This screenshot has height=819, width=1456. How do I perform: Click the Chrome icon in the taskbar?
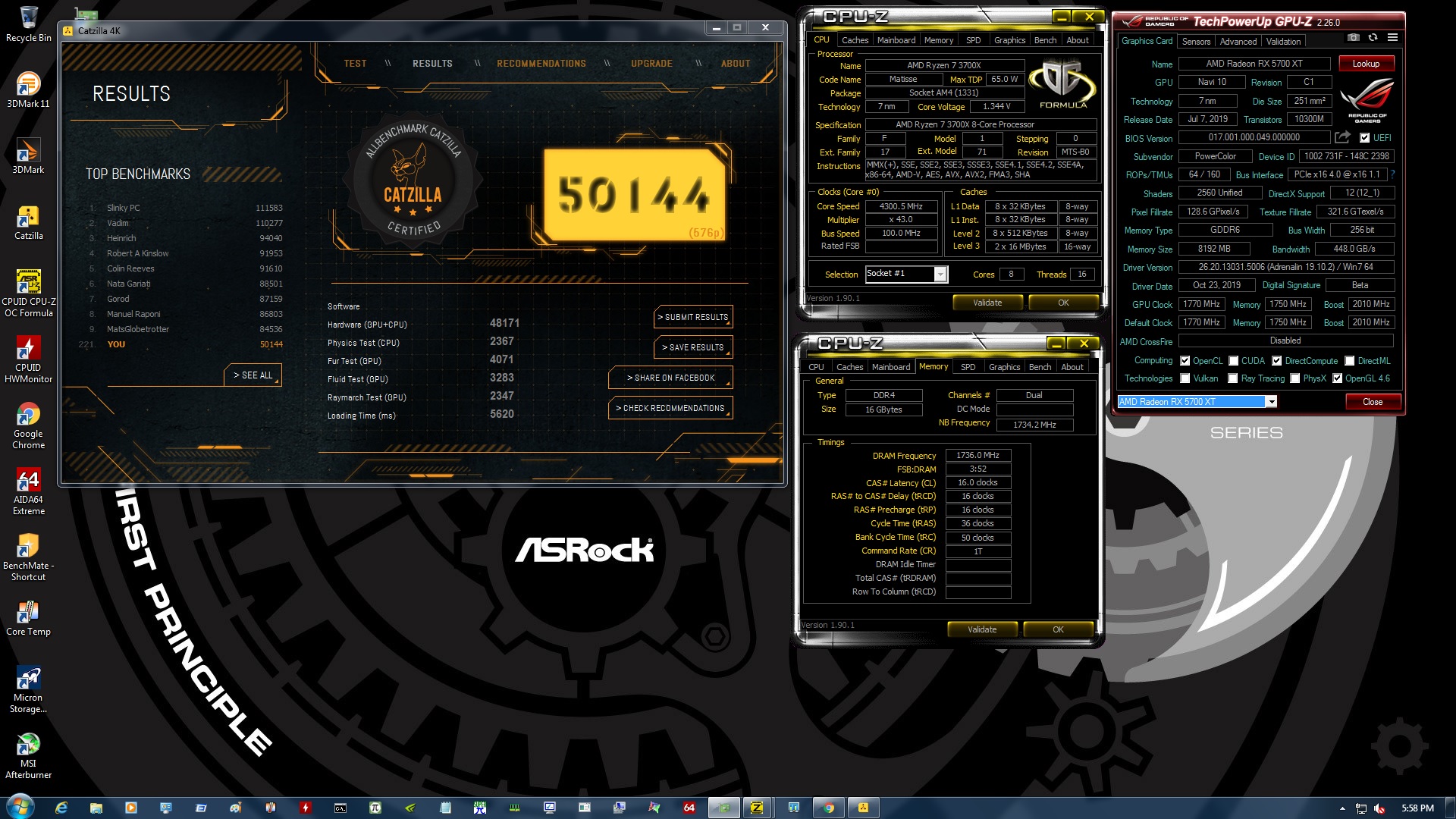[x=828, y=808]
